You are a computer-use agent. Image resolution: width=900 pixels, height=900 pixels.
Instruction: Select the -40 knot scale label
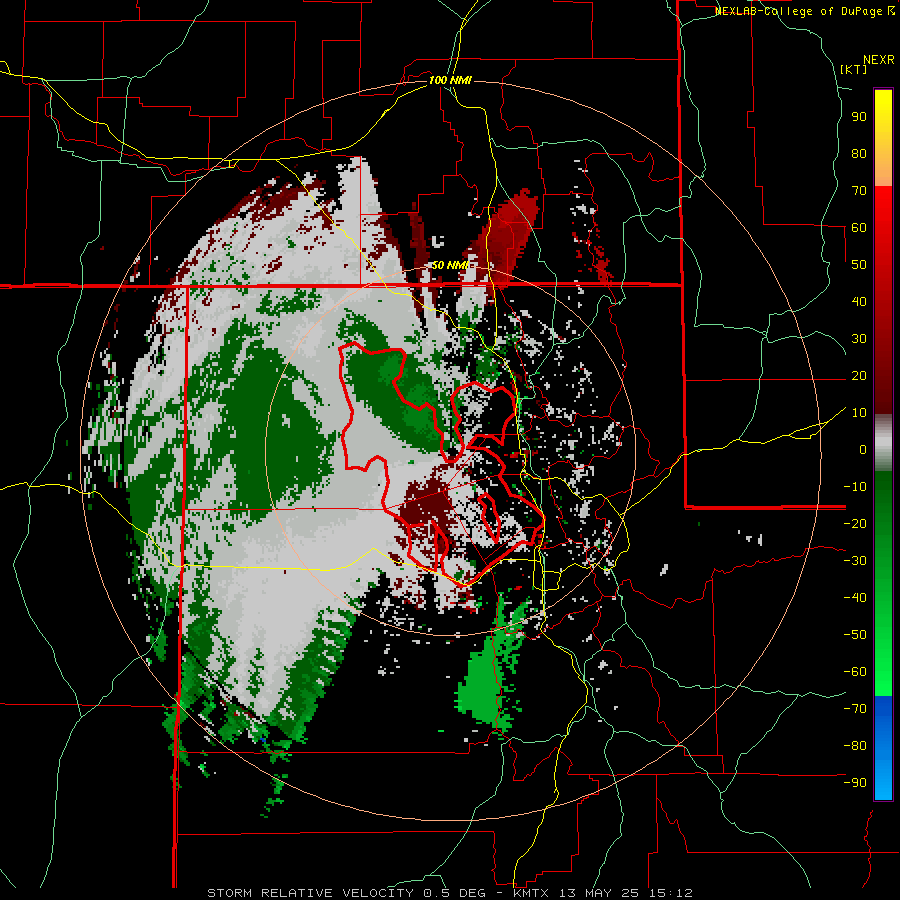855,598
